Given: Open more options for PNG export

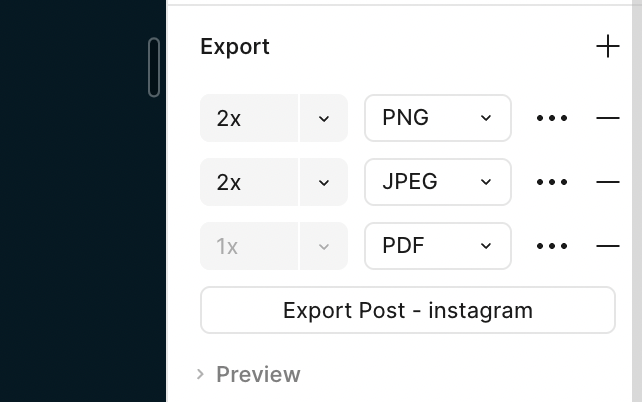Looking at the screenshot, I should [x=552, y=118].
